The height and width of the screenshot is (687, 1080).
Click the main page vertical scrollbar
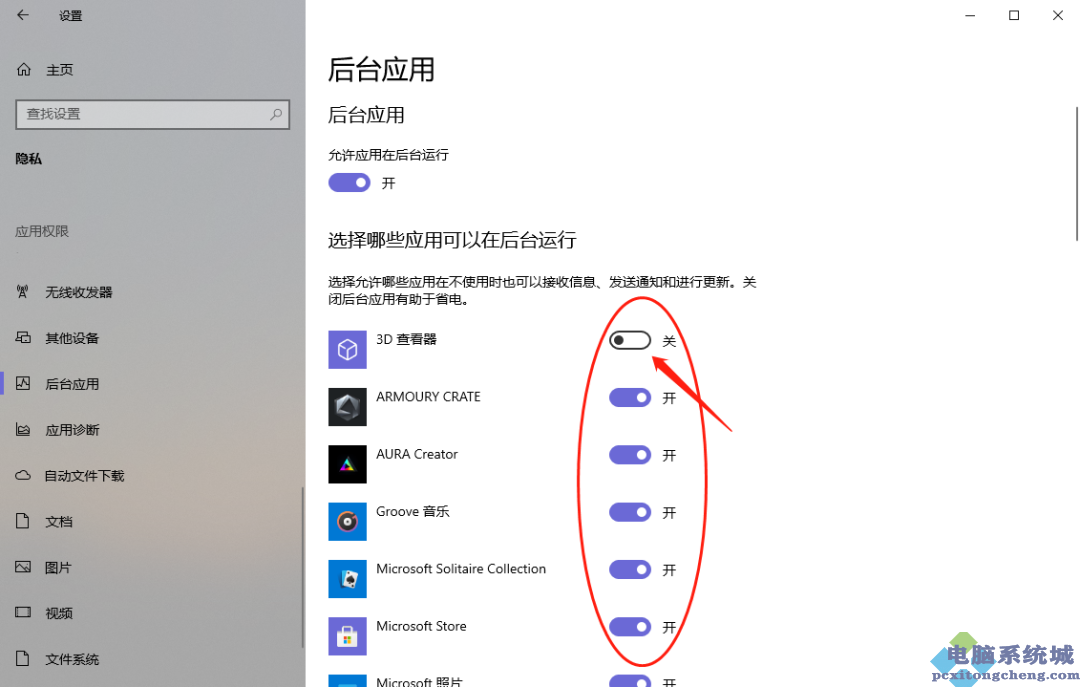point(1077,174)
